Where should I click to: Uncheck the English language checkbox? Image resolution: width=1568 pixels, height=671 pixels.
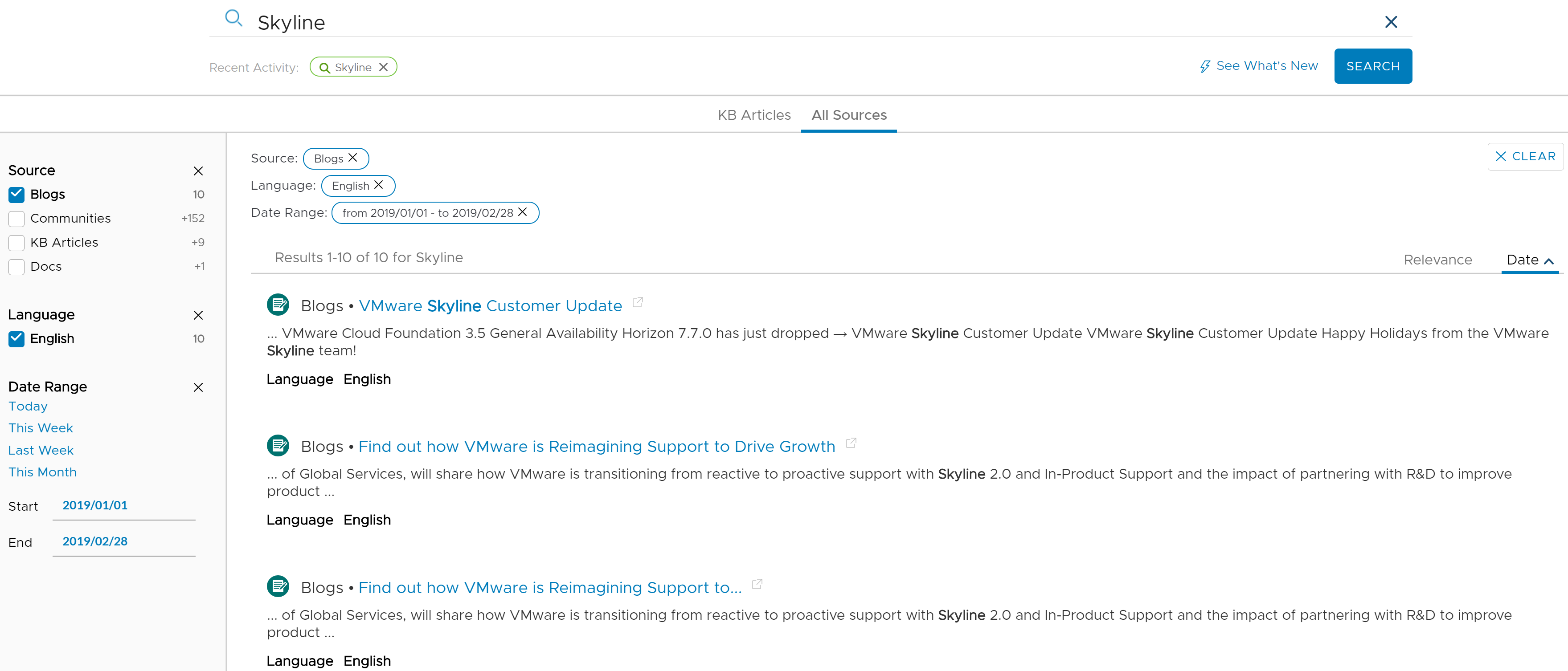pyautogui.click(x=16, y=338)
